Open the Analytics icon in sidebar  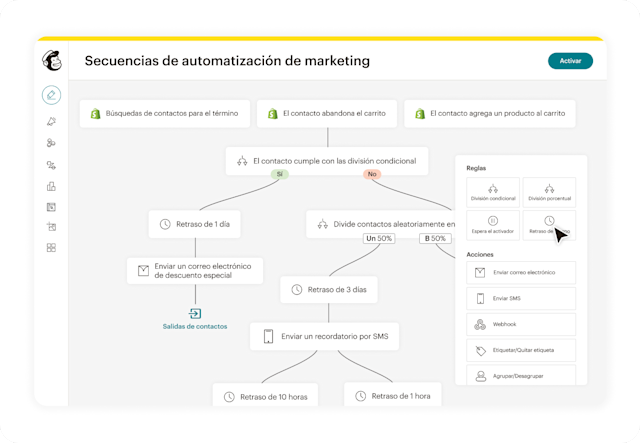tap(51, 186)
